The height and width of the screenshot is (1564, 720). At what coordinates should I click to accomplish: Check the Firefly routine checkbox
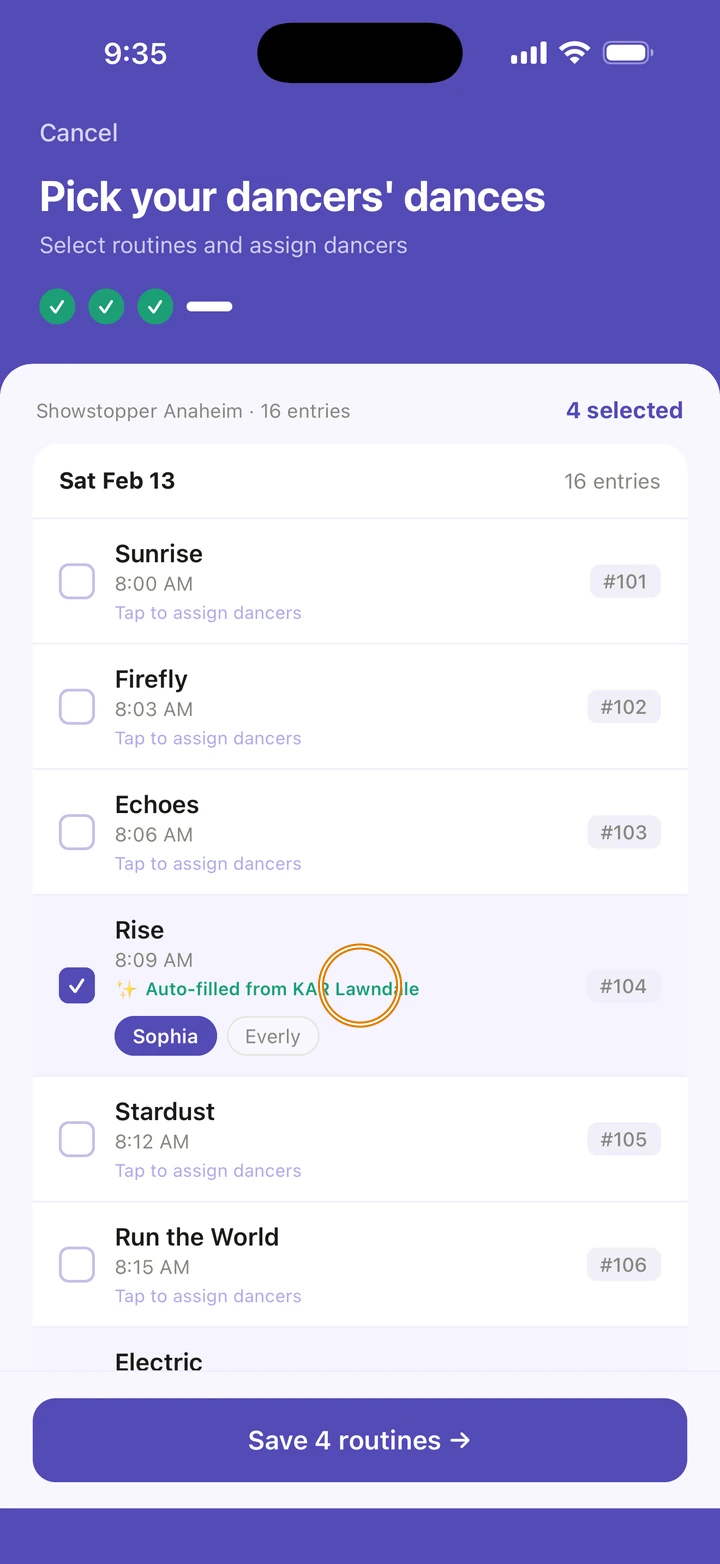pyautogui.click(x=77, y=707)
